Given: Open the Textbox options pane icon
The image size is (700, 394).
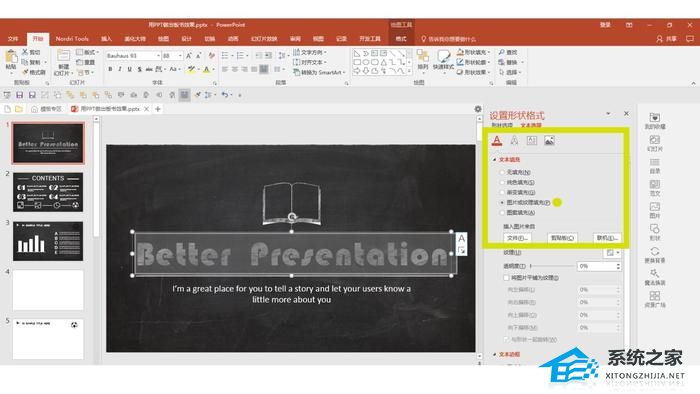Looking at the screenshot, I should coord(532,141).
